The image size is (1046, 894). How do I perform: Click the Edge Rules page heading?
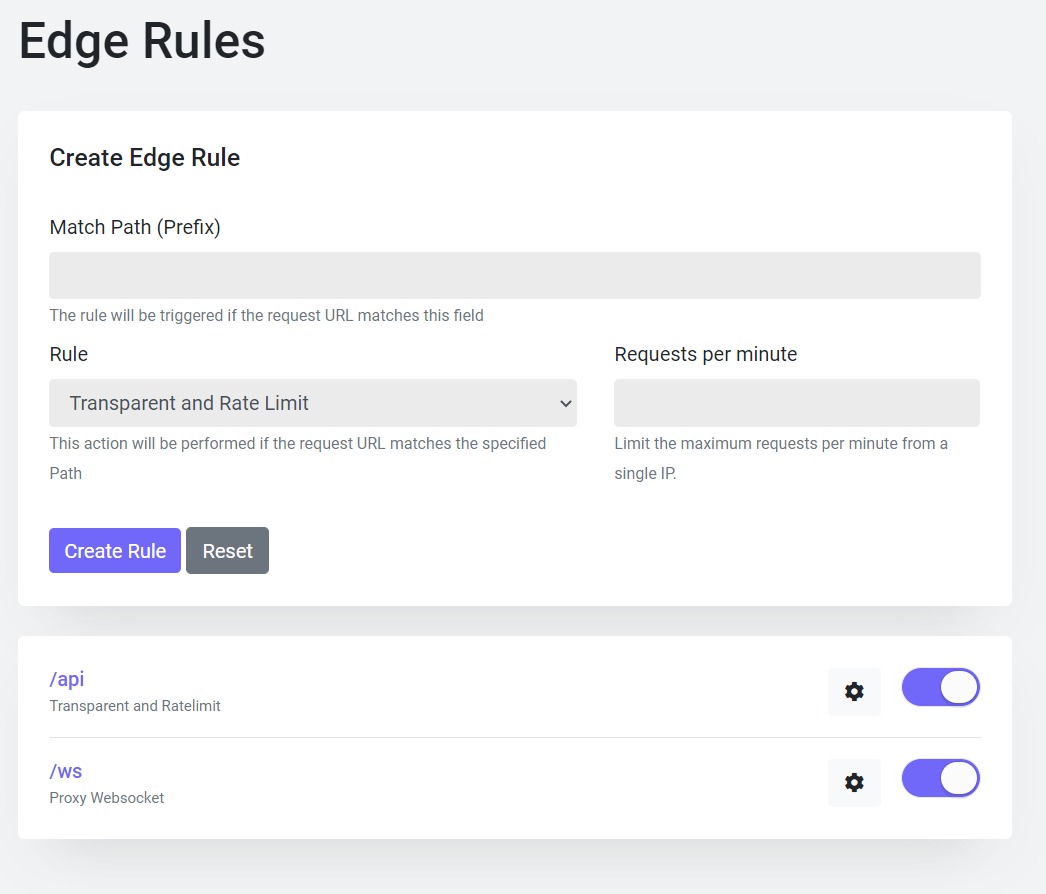[142, 42]
